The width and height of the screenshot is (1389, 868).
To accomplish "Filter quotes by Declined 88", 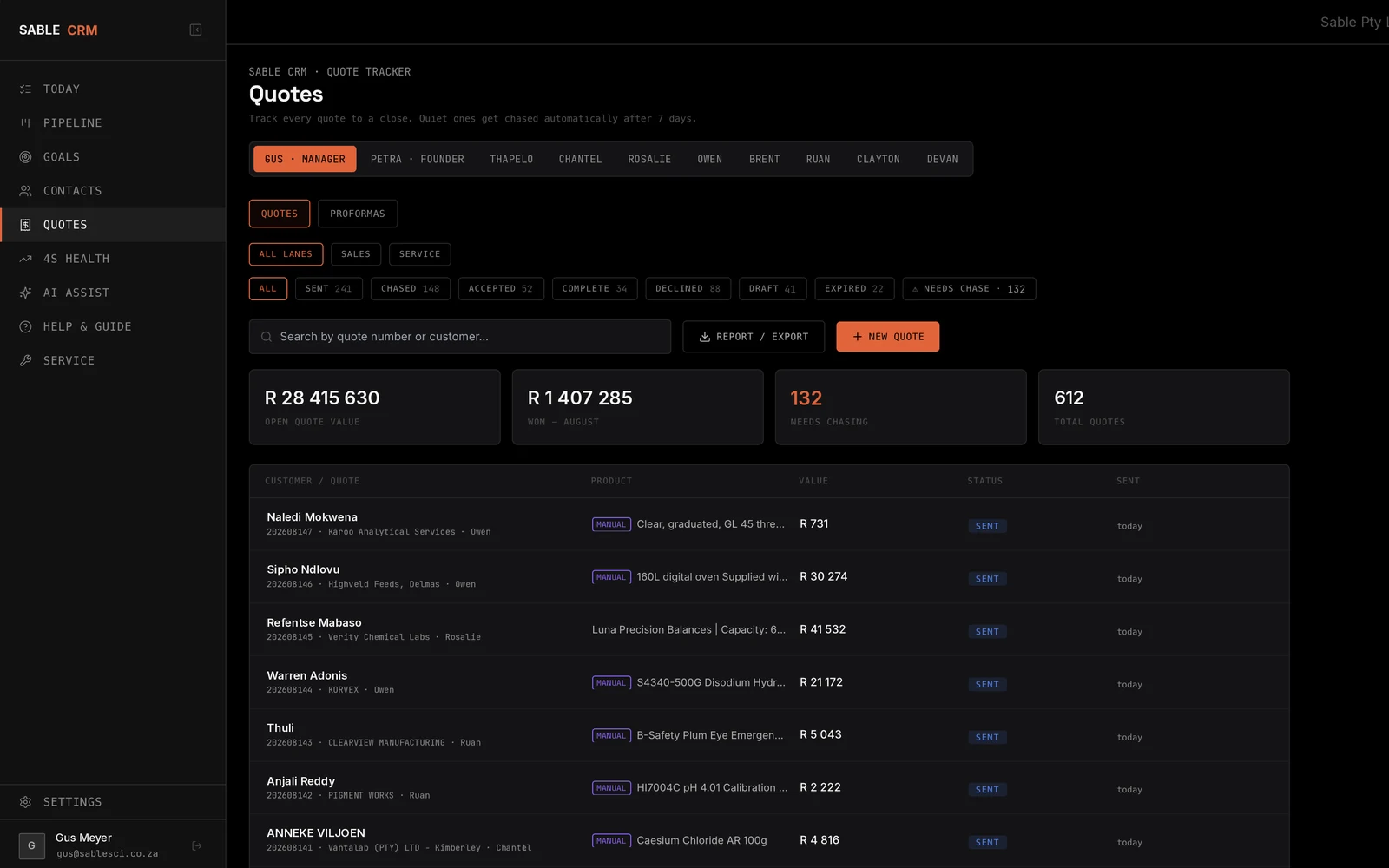I will tap(688, 289).
